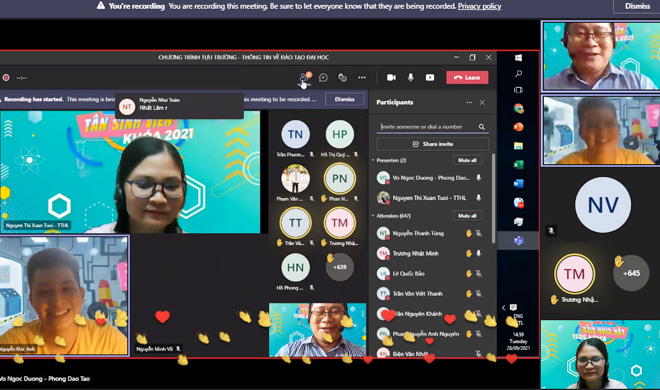660x390 pixels.
Task: Toggle the microphone in the meeting toolbar
Action: pos(410,77)
